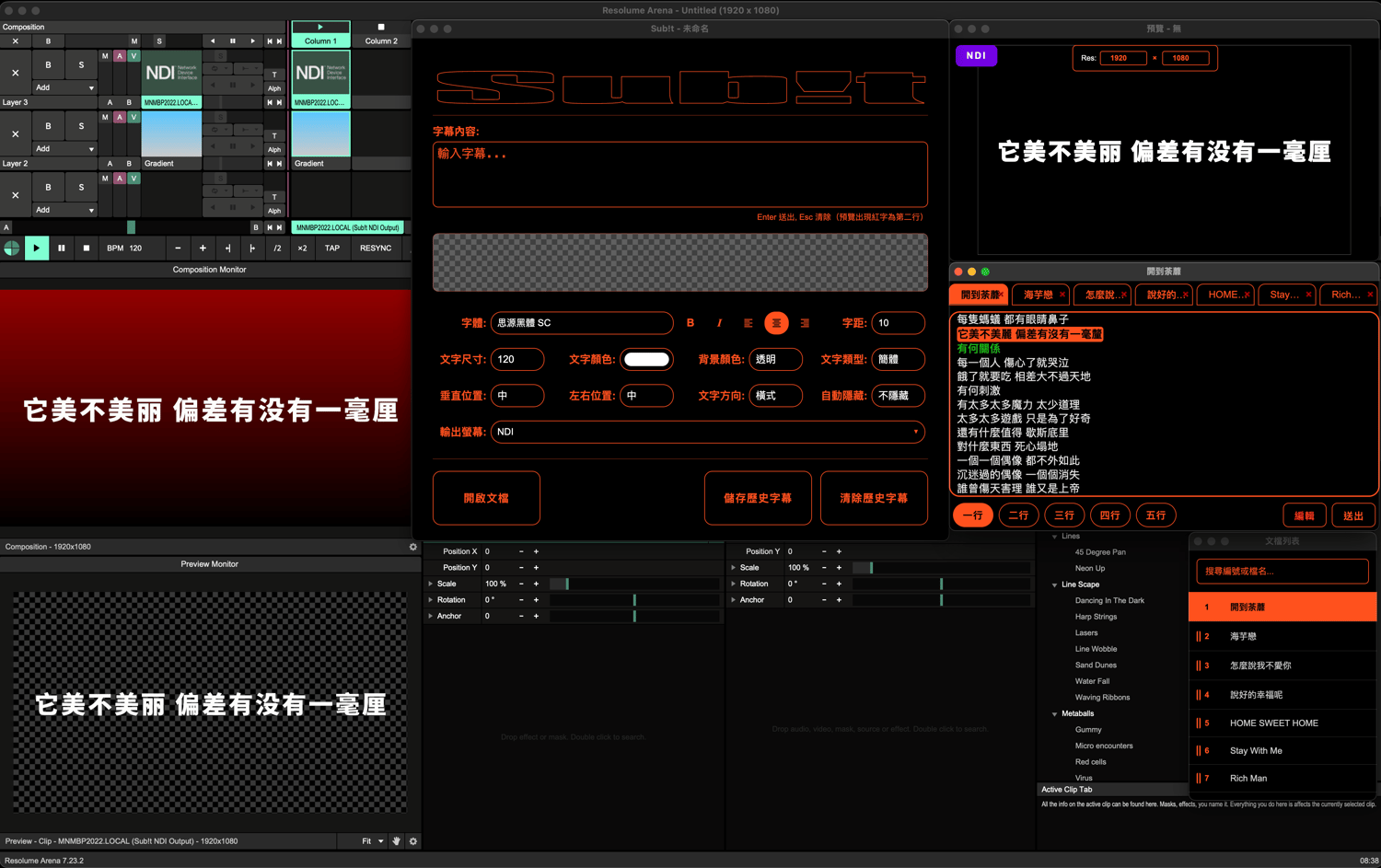
Task: Switch to the 海芋戀 lyrics tab
Action: pos(1038,295)
